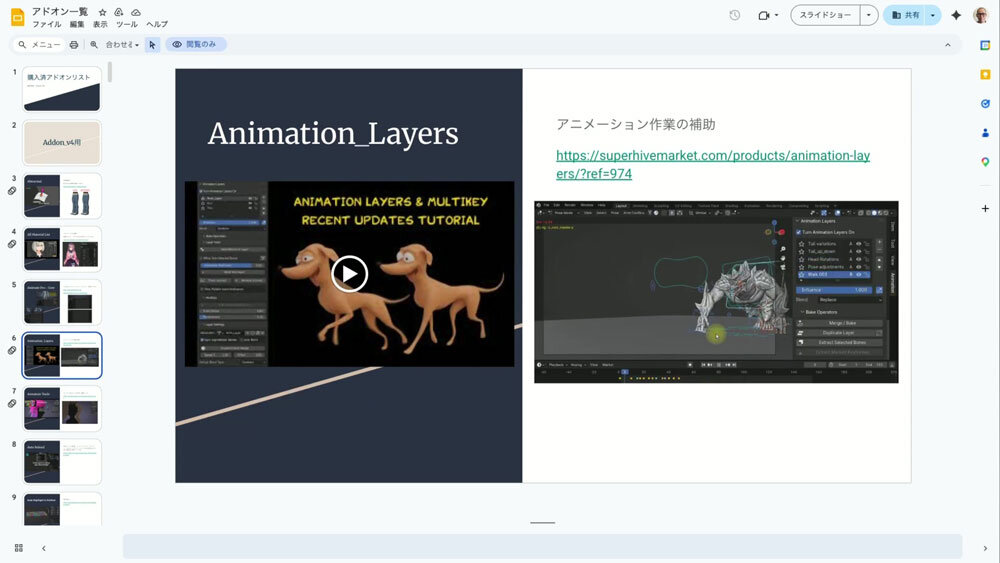The height and width of the screenshot is (563, 1000).
Task: Open Google Keep in side panel
Action: (x=985, y=74)
